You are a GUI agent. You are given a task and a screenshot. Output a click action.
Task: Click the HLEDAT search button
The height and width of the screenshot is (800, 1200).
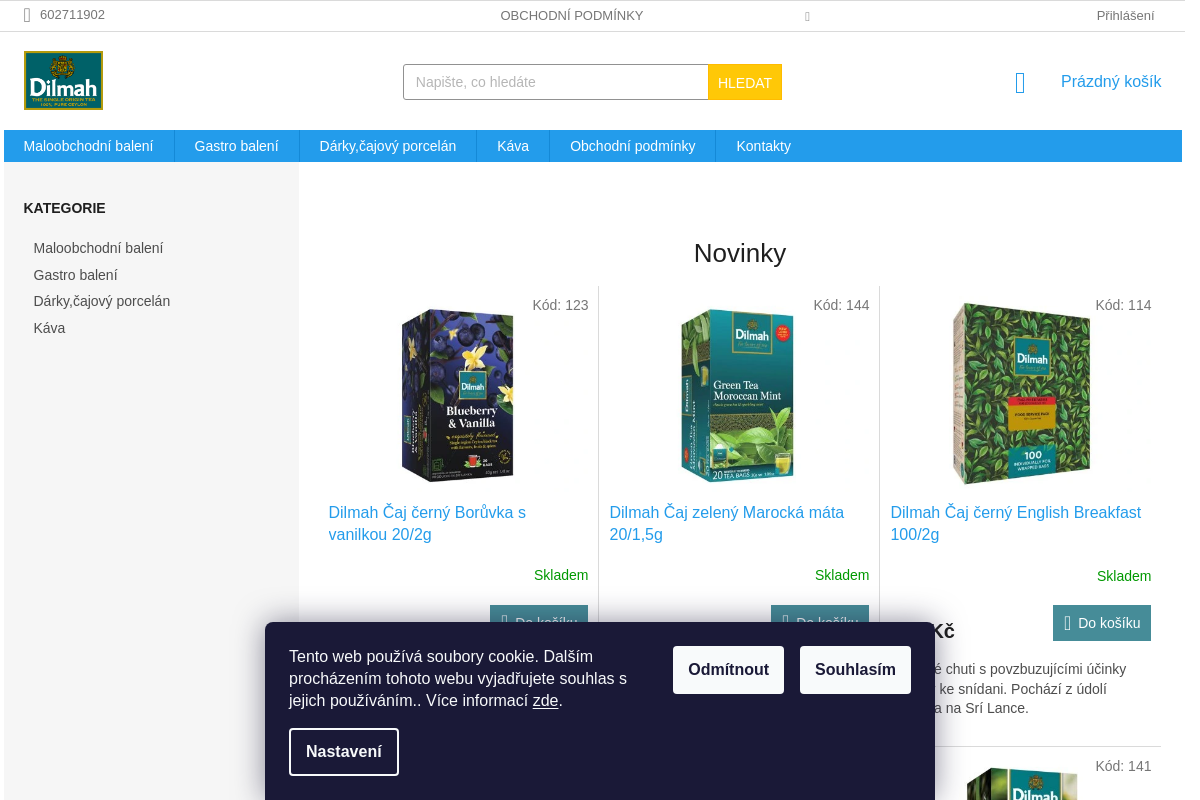click(x=745, y=82)
